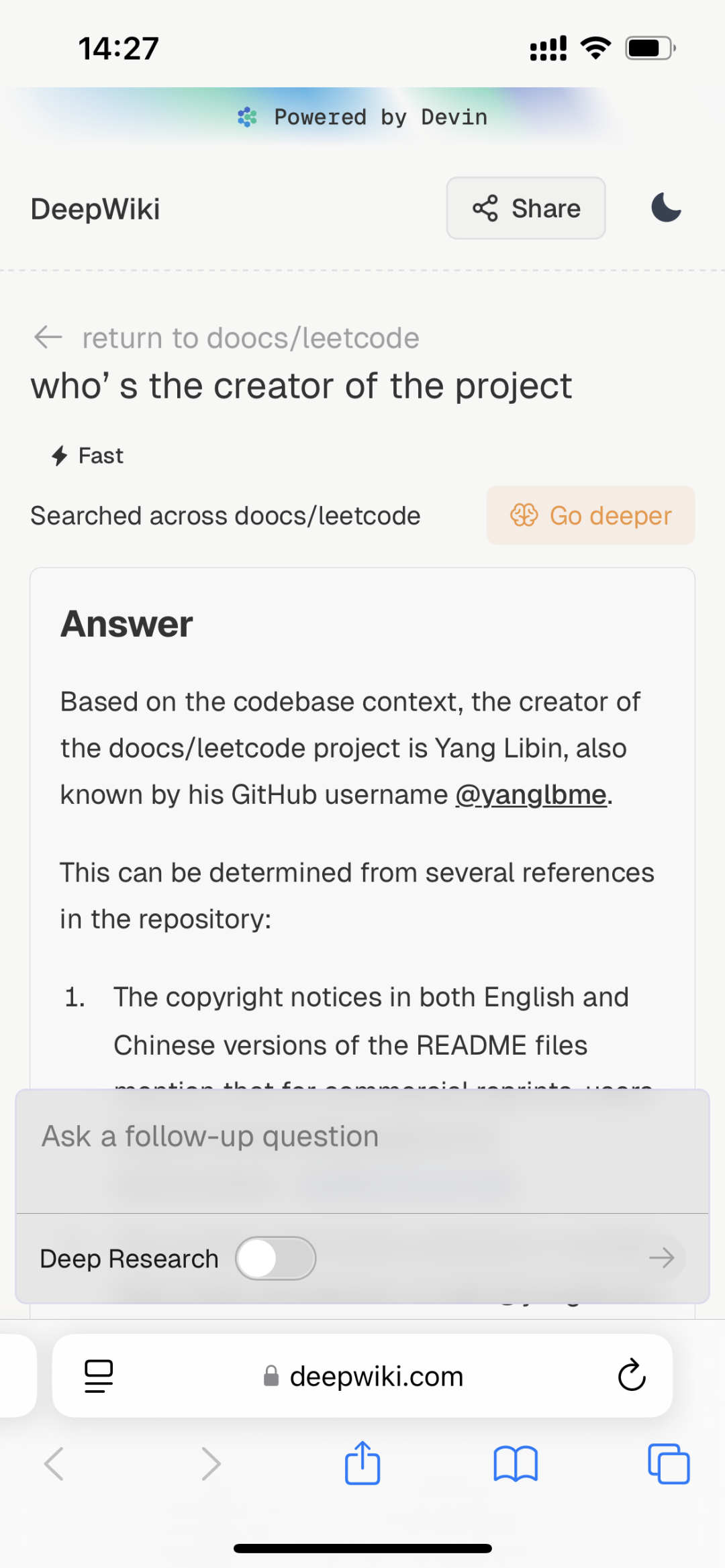This screenshot has width=725, height=1568.
Task: Tap Go deeper for a detailed answer
Action: tap(591, 515)
